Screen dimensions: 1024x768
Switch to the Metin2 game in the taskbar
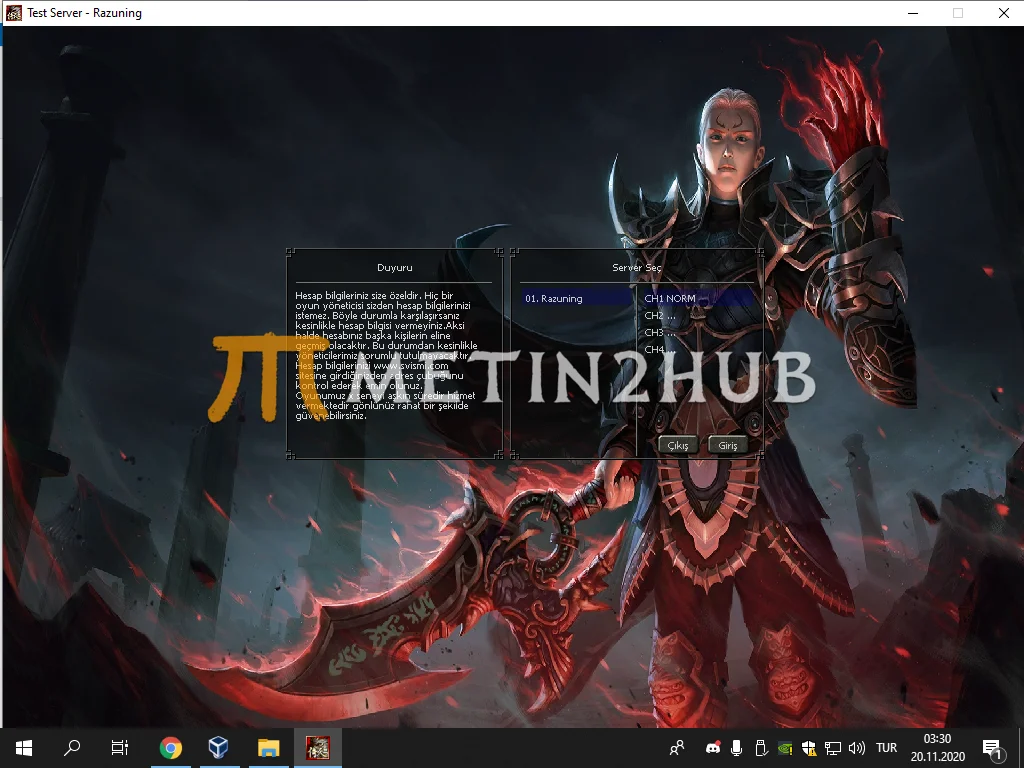[x=317, y=747]
